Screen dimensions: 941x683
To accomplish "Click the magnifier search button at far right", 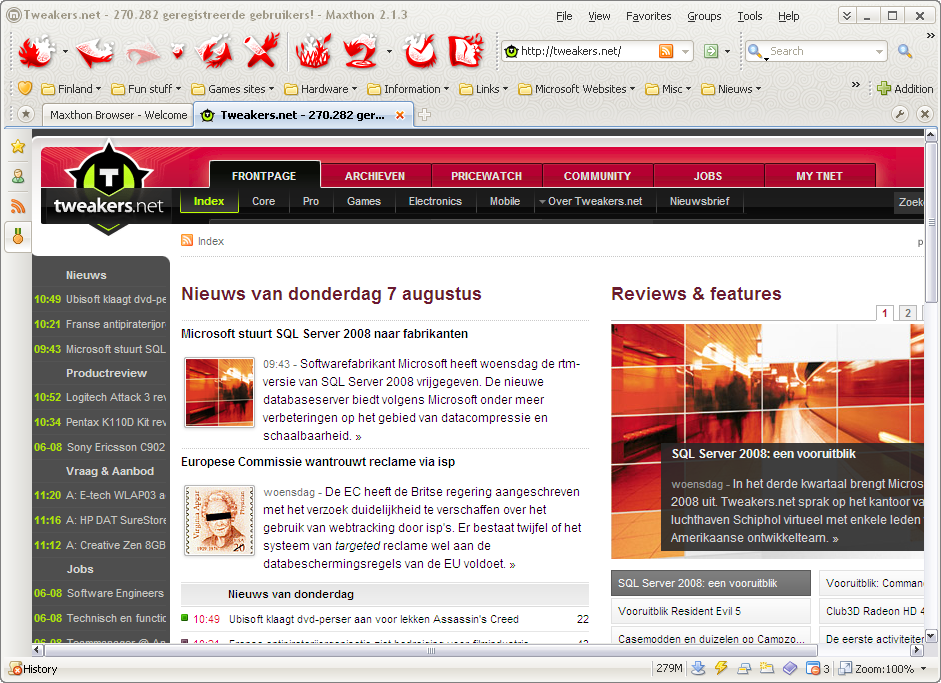I will click(x=905, y=51).
